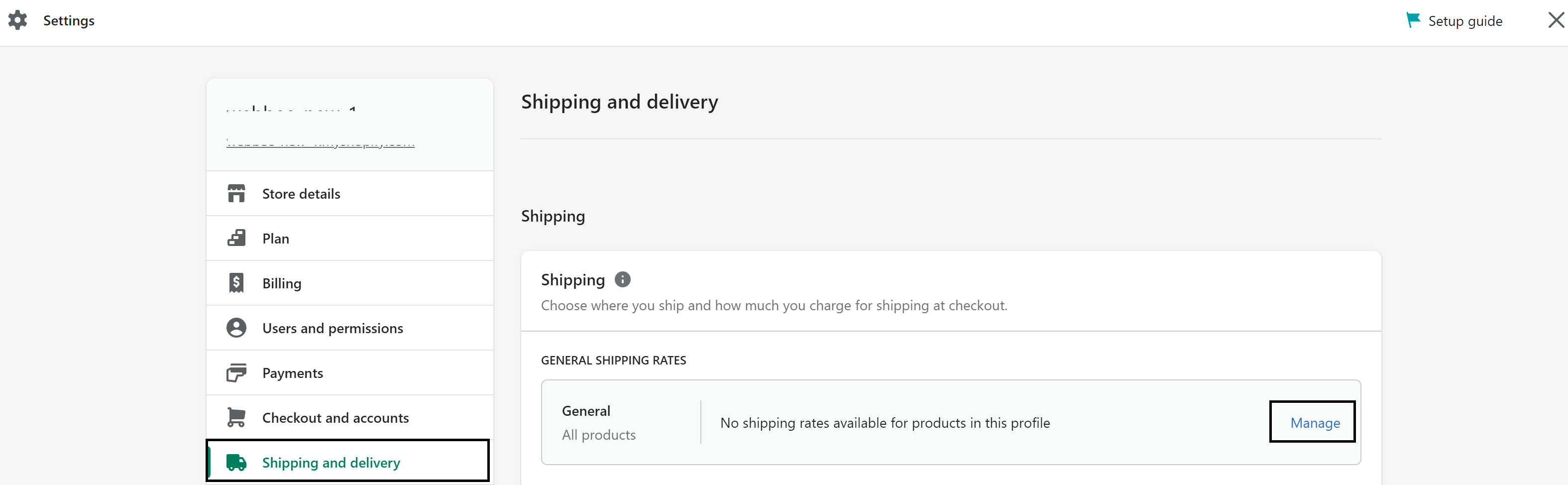Viewport: 1568px width, 485px height.
Task: Click the Settings gear icon
Action: point(17,20)
